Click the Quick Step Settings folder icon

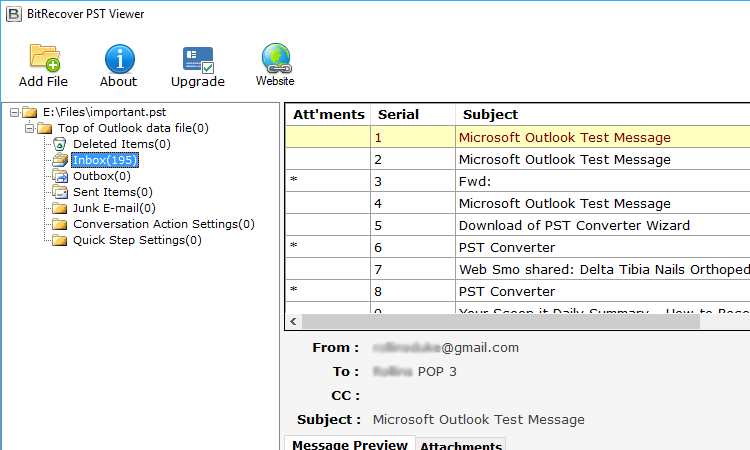(60, 240)
